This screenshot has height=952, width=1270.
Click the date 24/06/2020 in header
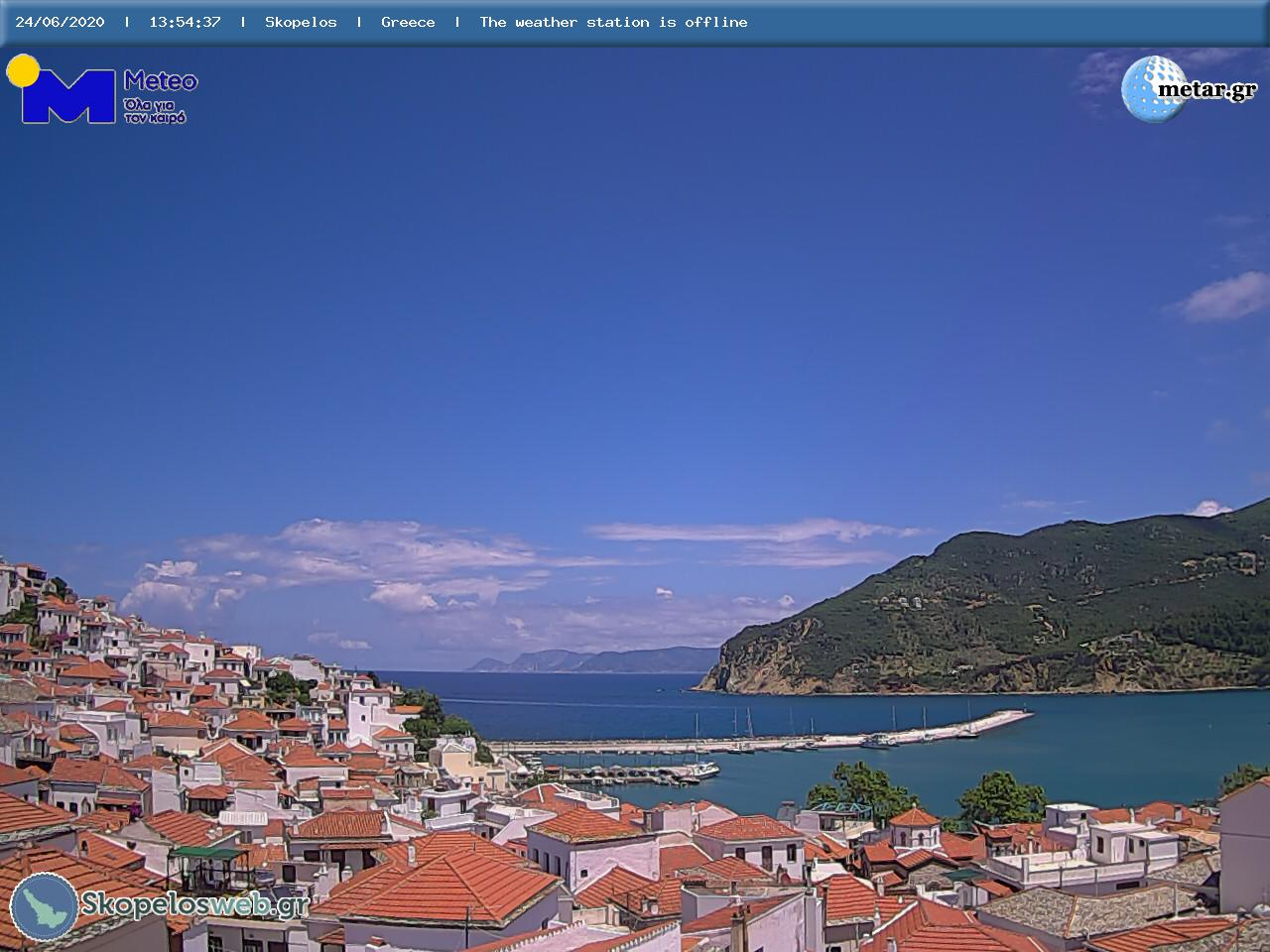pos(60,22)
